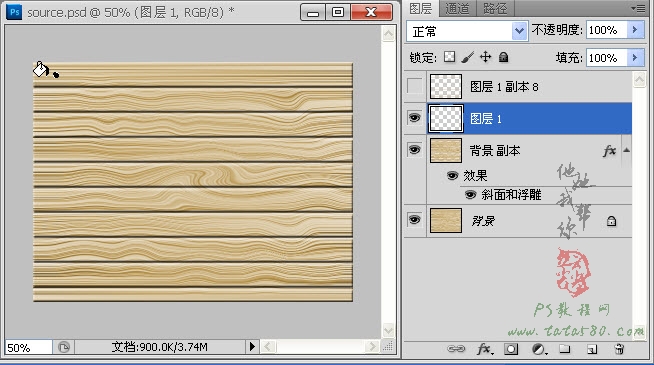Viewport: 654px width, 365px height.
Task: Add a layer mask via the mask icon
Action: (511, 349)
